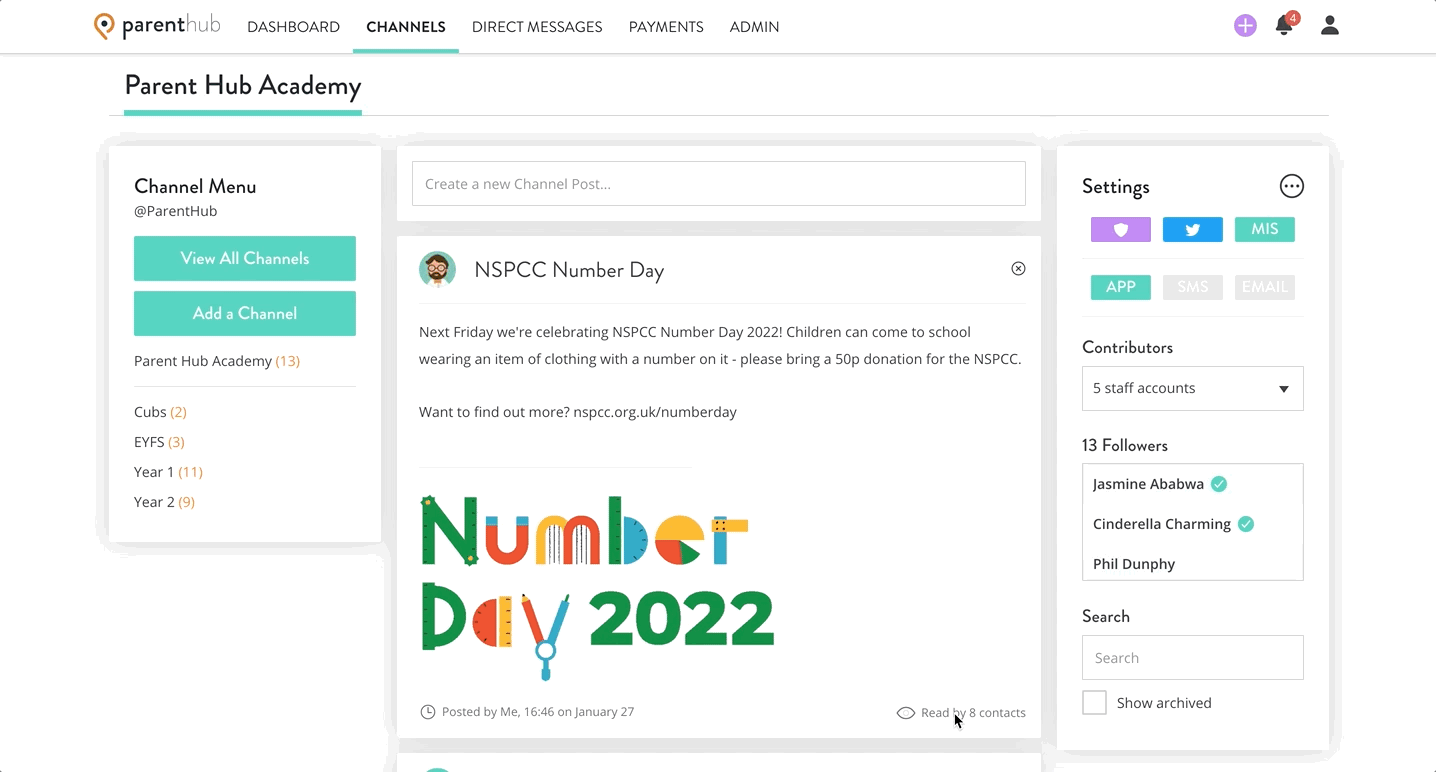The image size is (1436, 772).
Task: Open the ParentHub logo home link
Action: 157,26
